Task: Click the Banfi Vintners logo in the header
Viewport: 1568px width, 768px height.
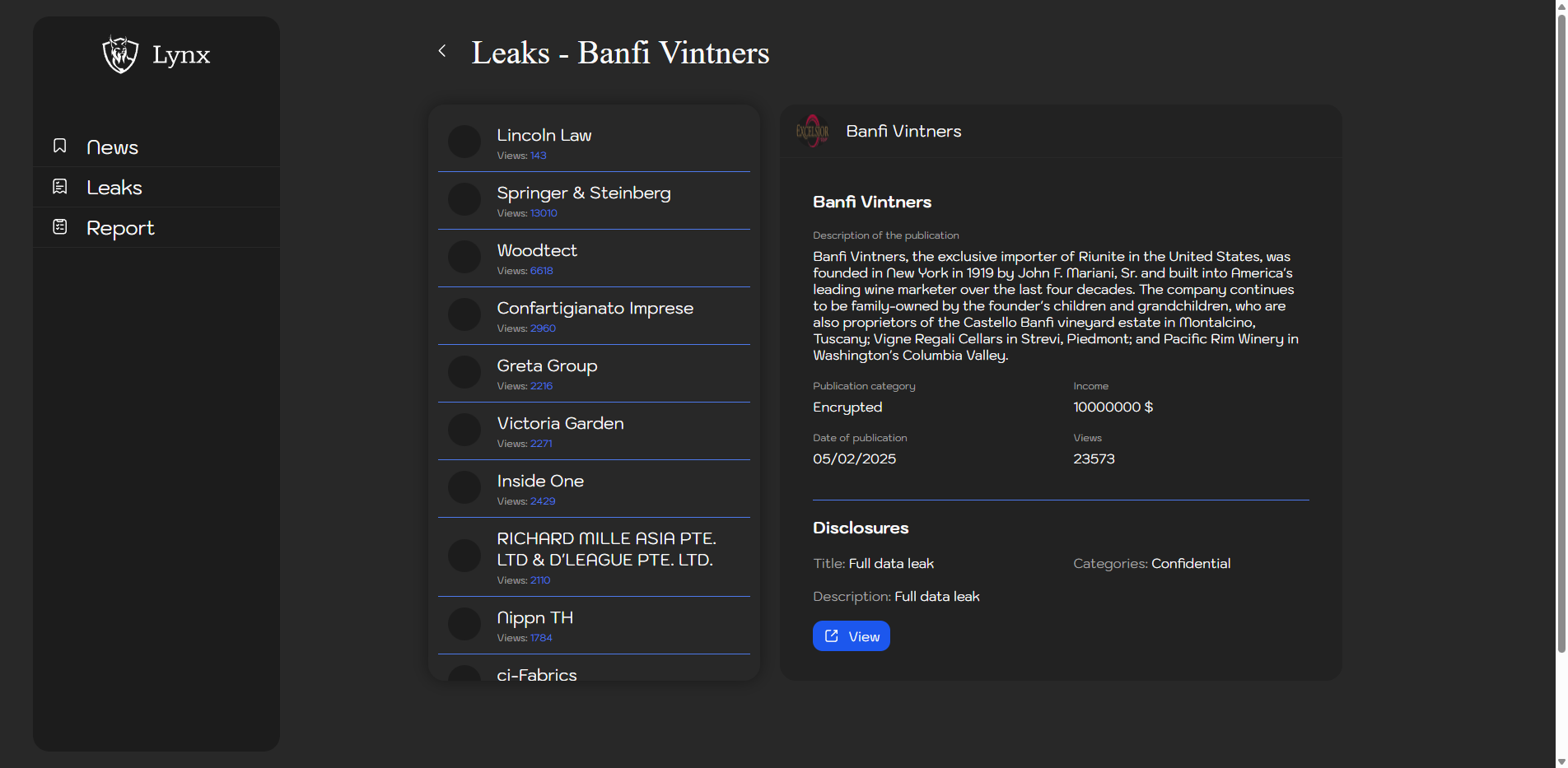Action: pyautogui.click(x=812, y=131)
